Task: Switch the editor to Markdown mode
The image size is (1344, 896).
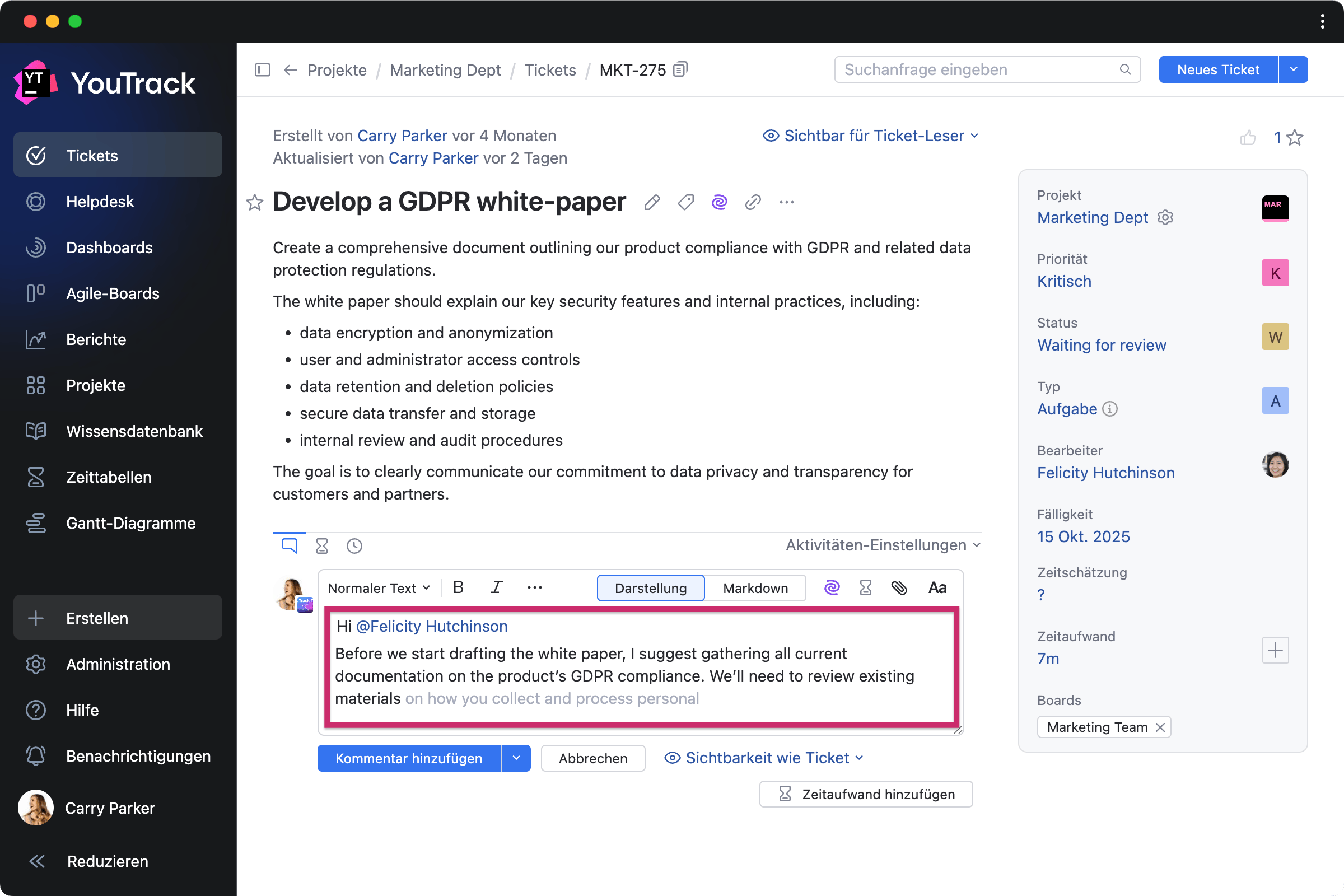Action: click(x=755, y=588)
